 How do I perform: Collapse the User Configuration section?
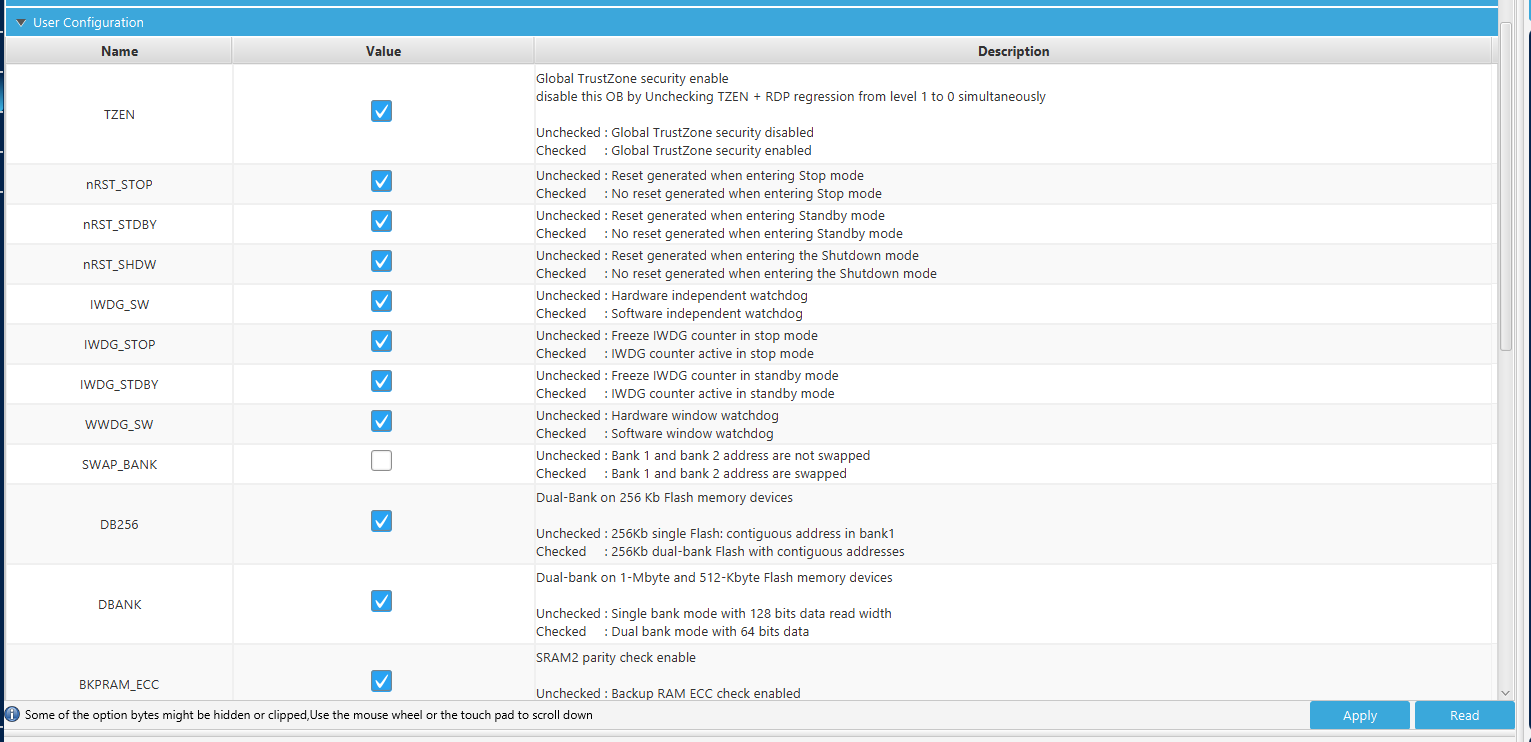tap(21, 22)
